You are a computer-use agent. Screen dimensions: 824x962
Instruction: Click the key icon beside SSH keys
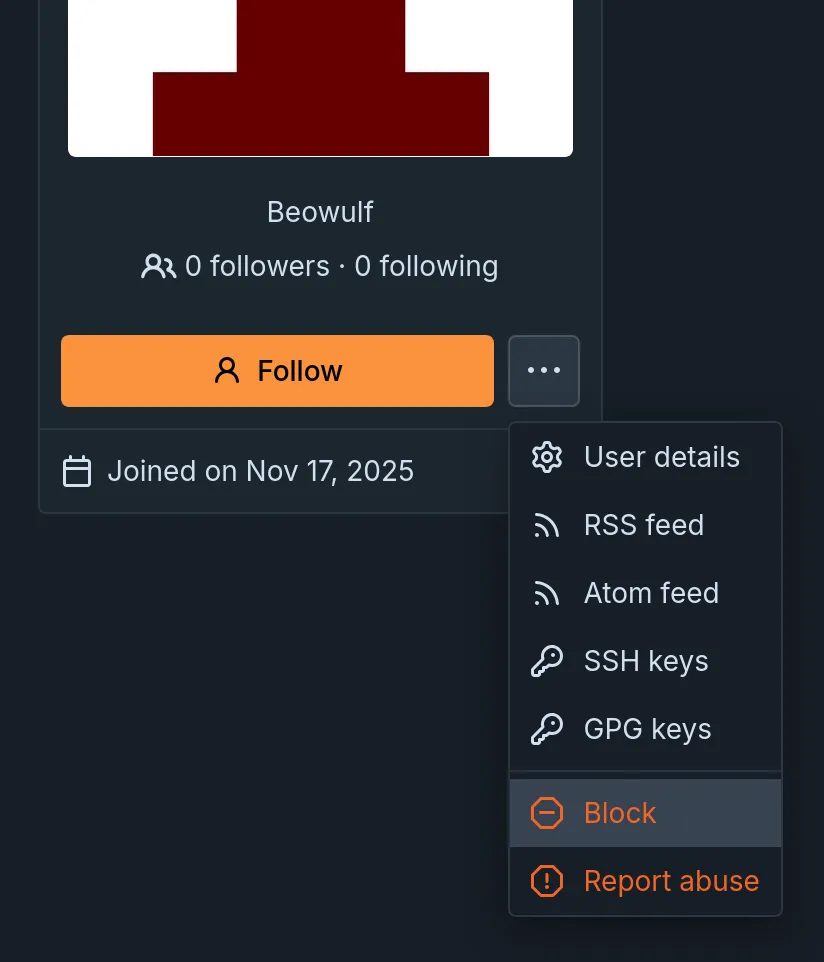(x=547, y=661)
